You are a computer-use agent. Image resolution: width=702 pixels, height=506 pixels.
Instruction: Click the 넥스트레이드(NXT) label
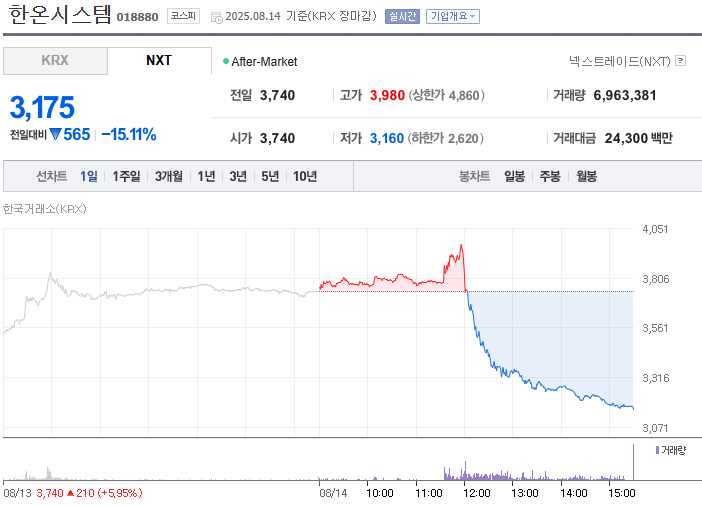[620, 61]
